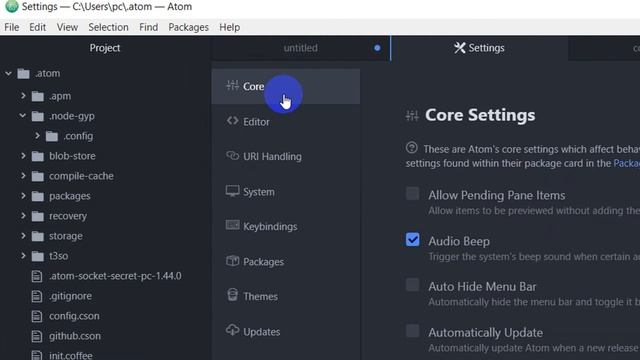Click the Settings tab tools icon
Screen dimensions: 640x360
460,48
